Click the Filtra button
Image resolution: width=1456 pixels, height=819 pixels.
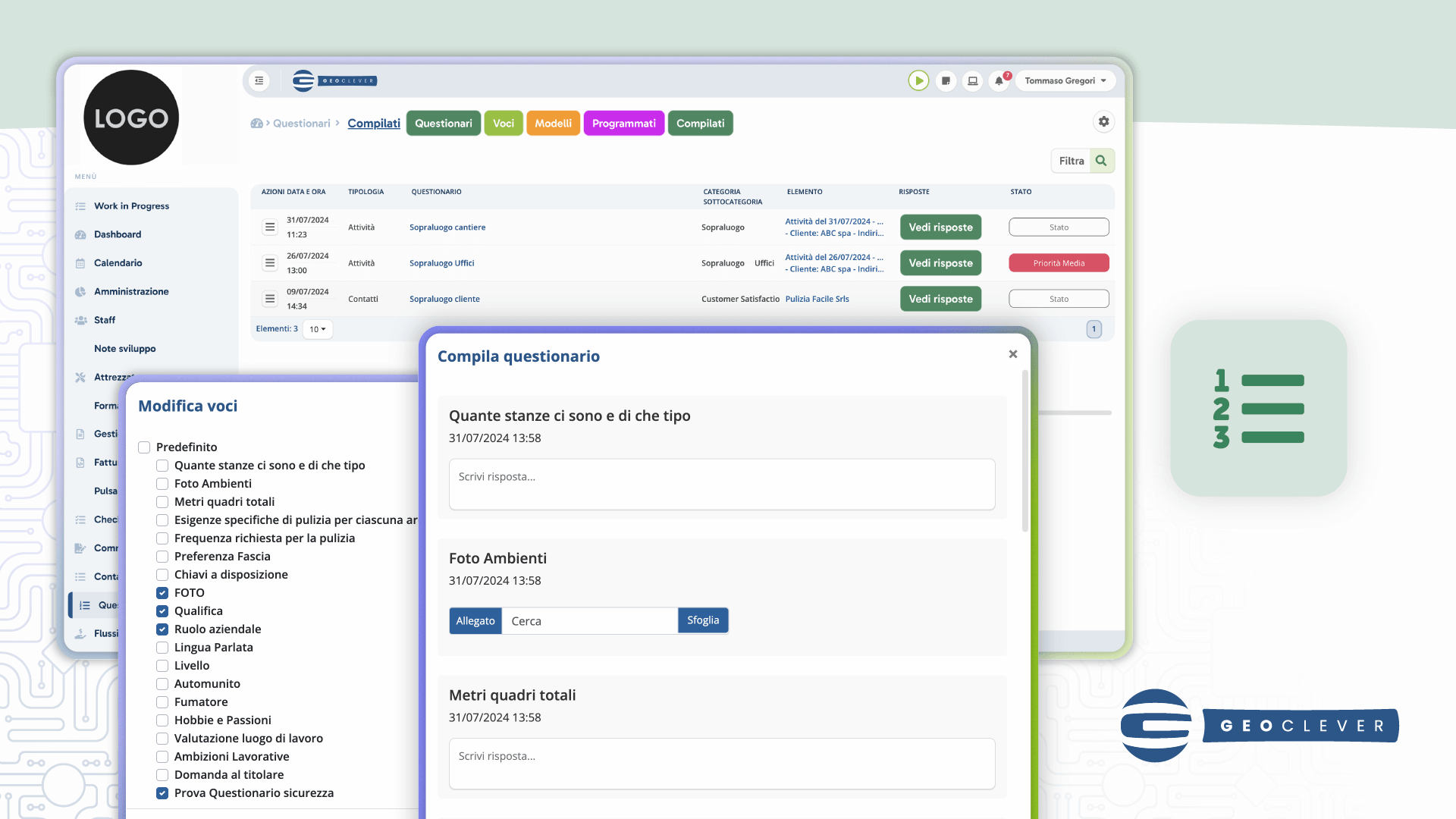(x=1072, y=161)
